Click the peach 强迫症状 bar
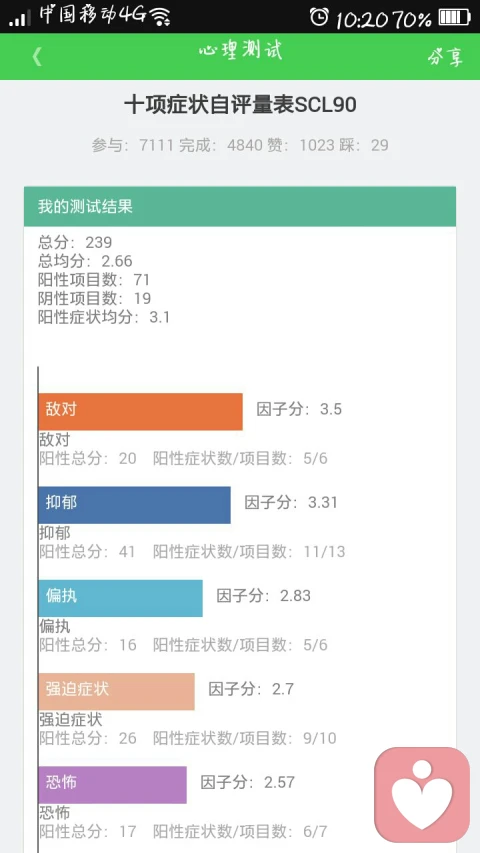This screenshot has height=853, width=480. point(116,691)
